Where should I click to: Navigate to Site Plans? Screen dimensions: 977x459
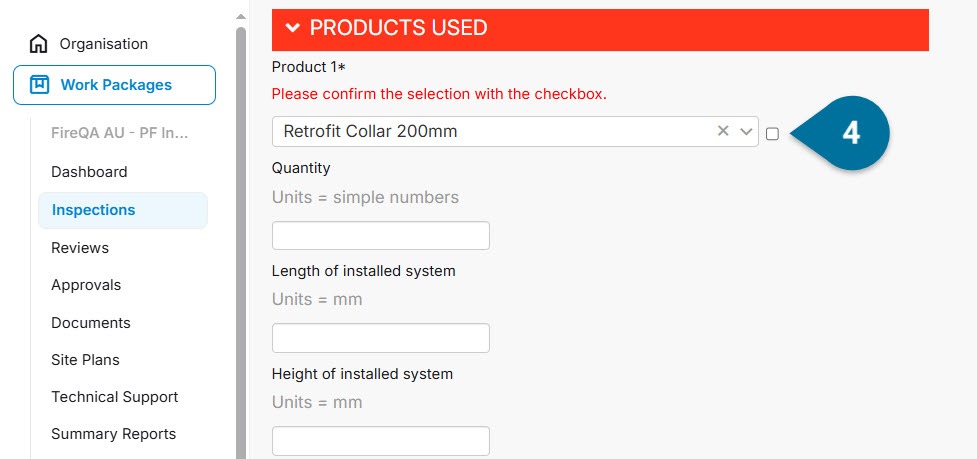pos(85,360)
